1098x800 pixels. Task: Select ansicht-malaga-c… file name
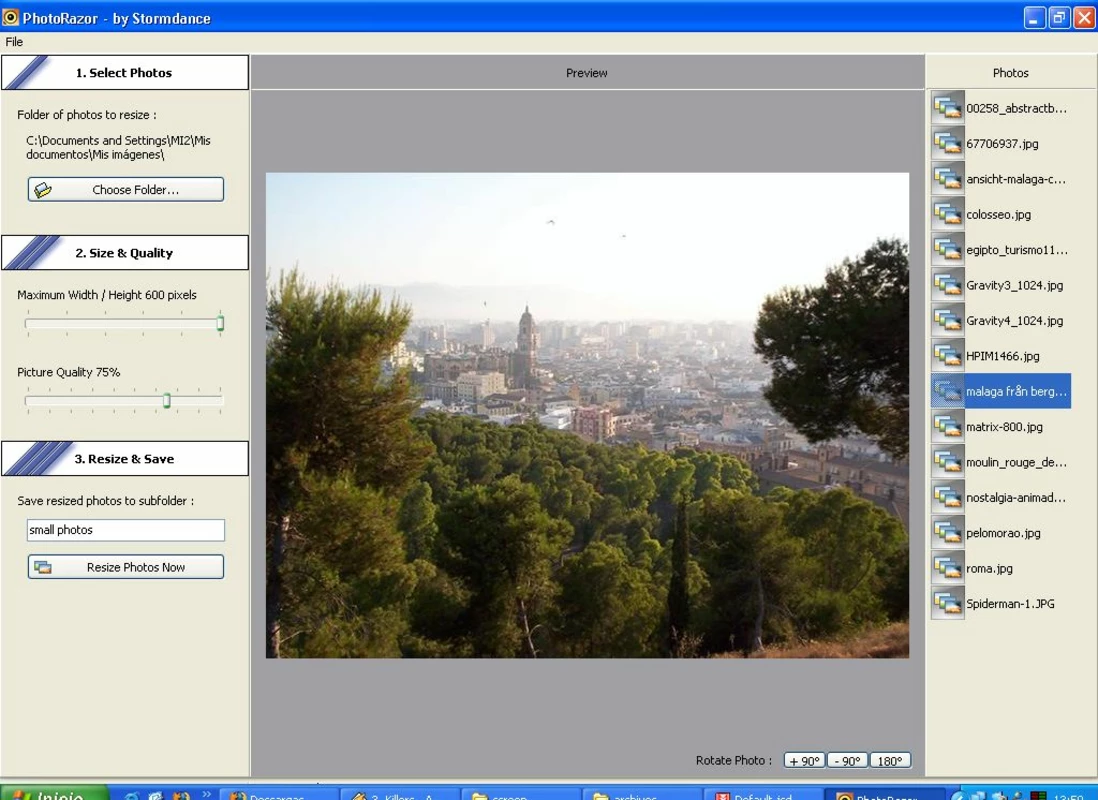(1016, 179)
